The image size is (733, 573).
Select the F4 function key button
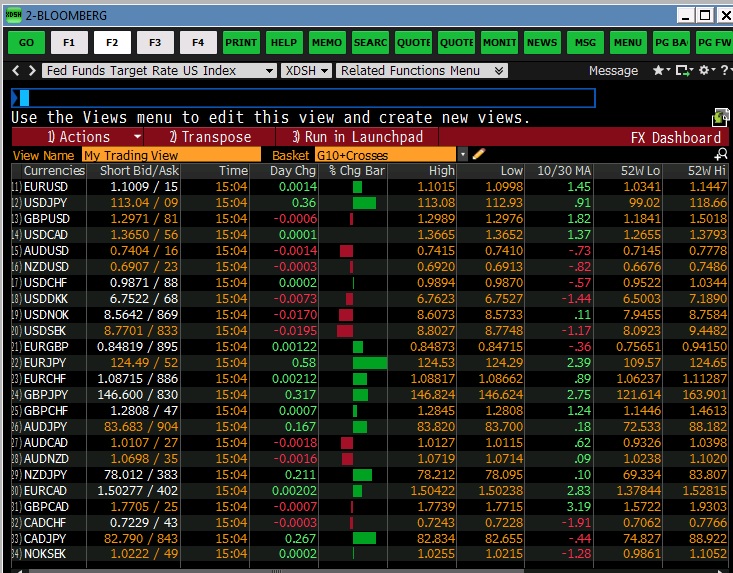coord(198,43)
